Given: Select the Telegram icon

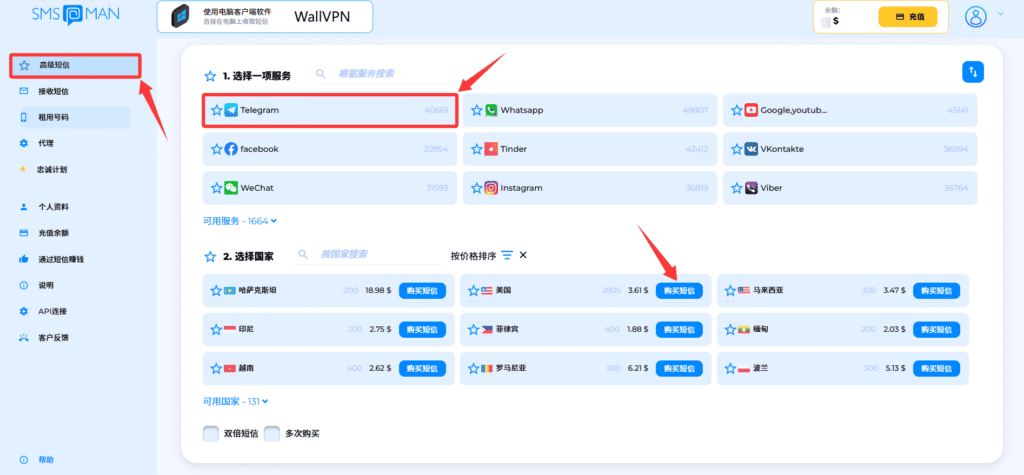Looking at the screenshot, I should coord(231,110).
